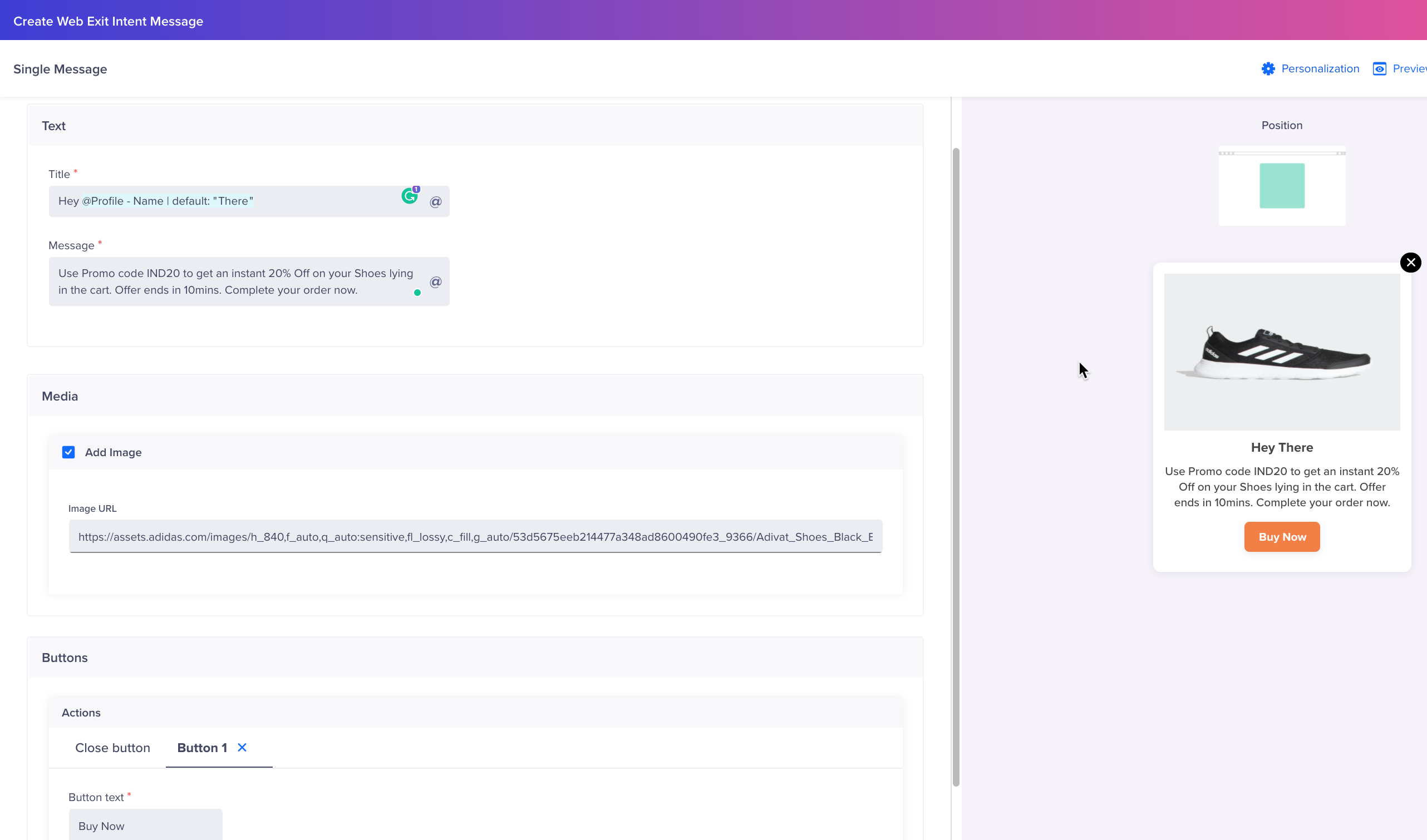This screenshot has height=840, width=1427.
Task: Click the Preview eye icon
Action: coord(1380,69)
